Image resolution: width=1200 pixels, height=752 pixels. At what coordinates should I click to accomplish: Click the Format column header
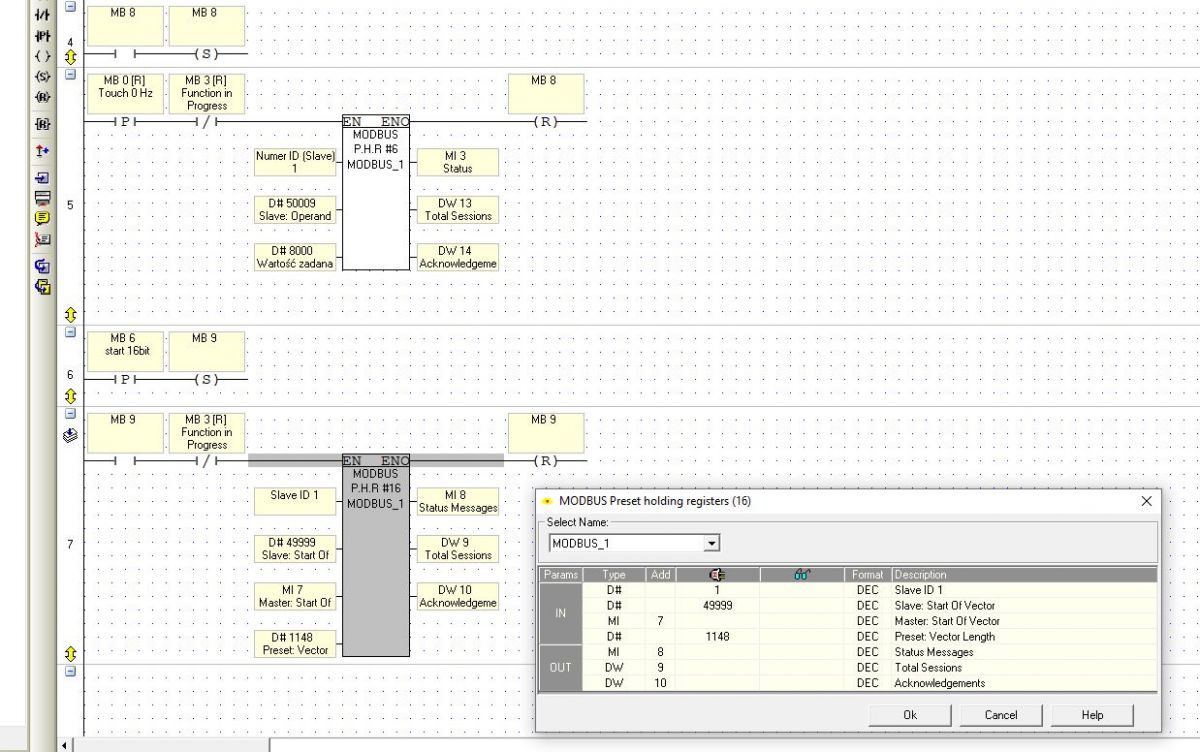point(868,575)
